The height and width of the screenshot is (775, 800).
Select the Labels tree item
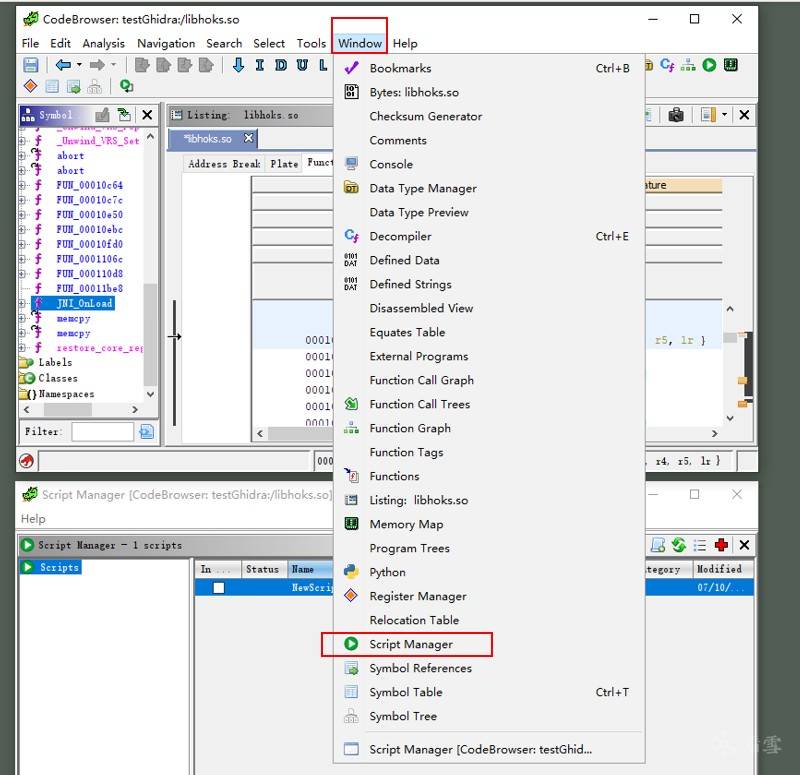click(55, 363)
